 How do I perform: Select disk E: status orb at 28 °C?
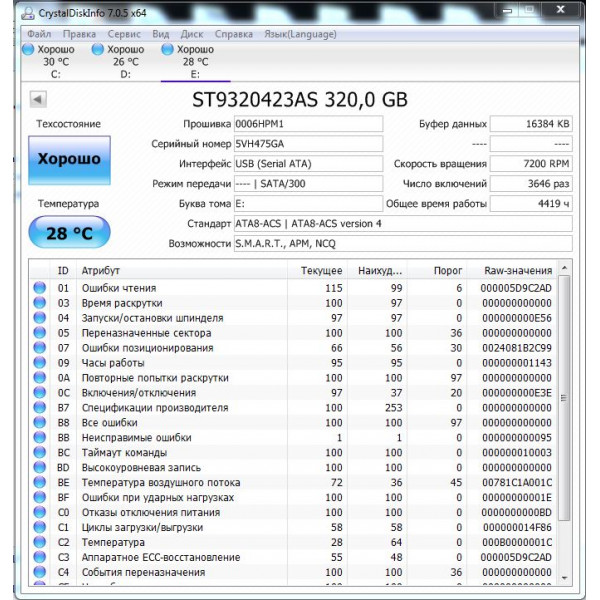tap(167, 49)
